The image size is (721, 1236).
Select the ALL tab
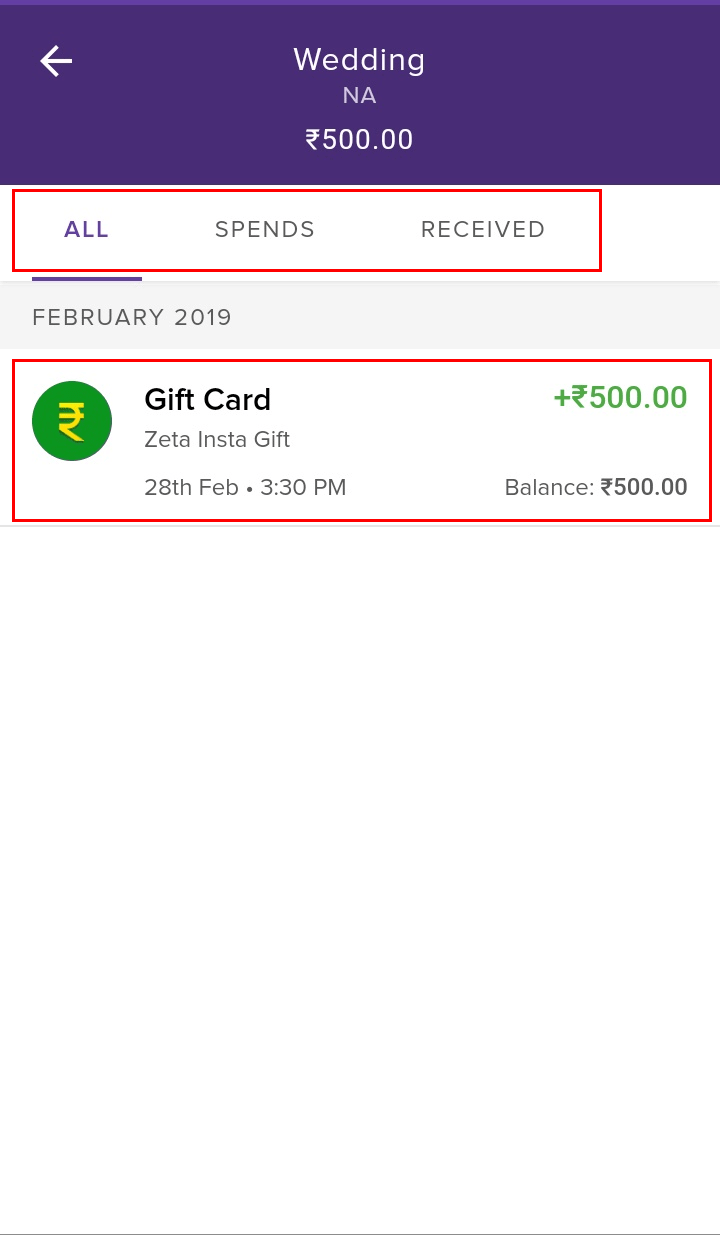pos(87,229)
